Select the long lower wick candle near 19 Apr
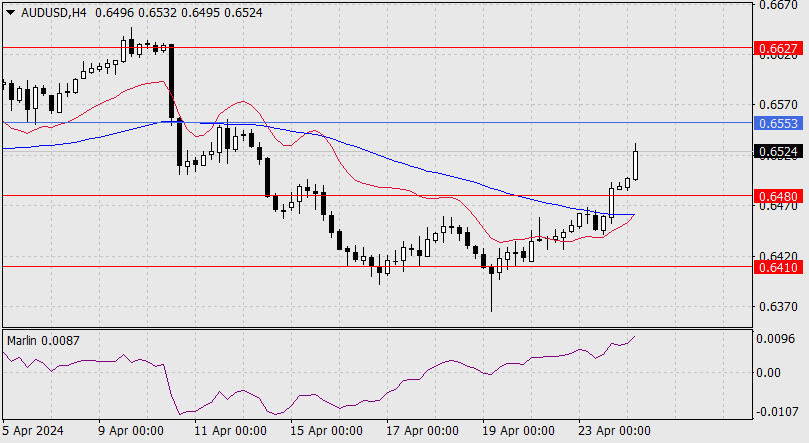Image resolution: width=809 pixels, height=443 pixels. coord(491,286)
